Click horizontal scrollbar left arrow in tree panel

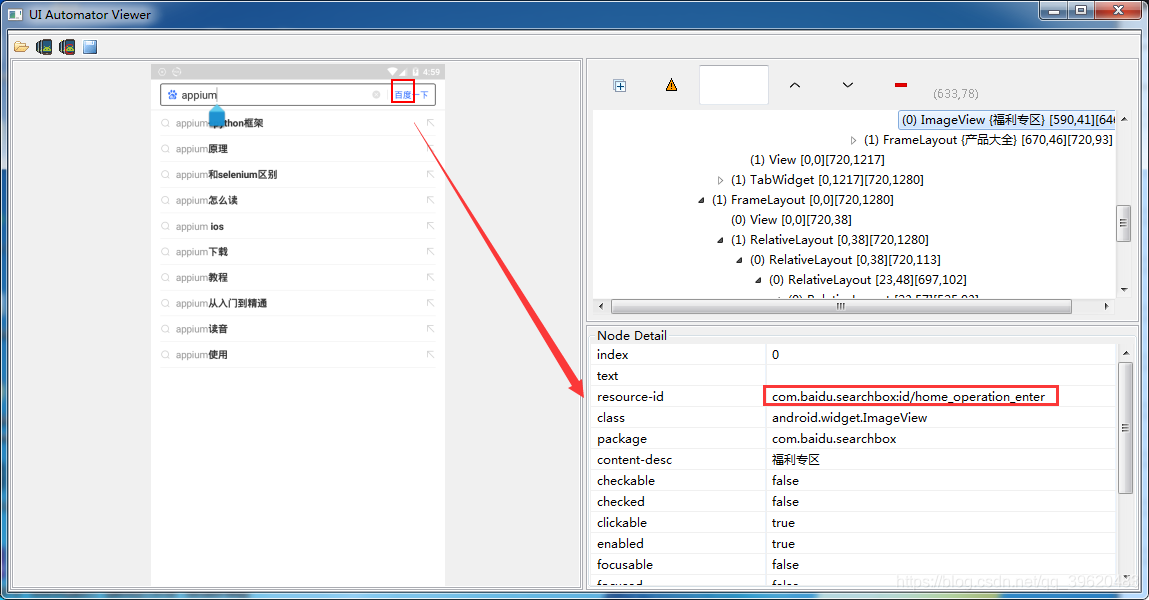point(602,306)
